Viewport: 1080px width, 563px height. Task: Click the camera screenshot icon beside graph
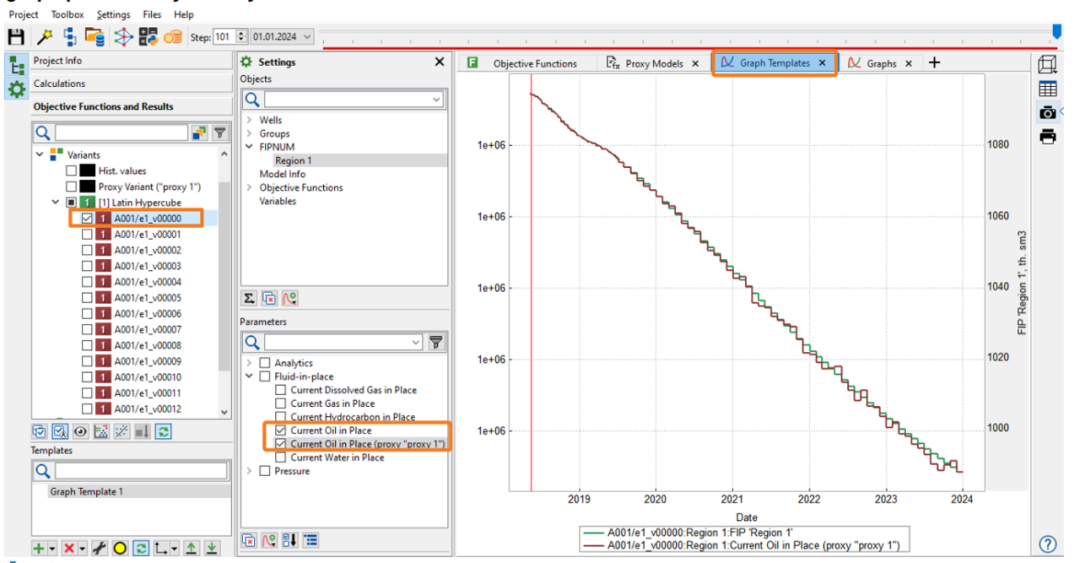[x=1047, y=113]
